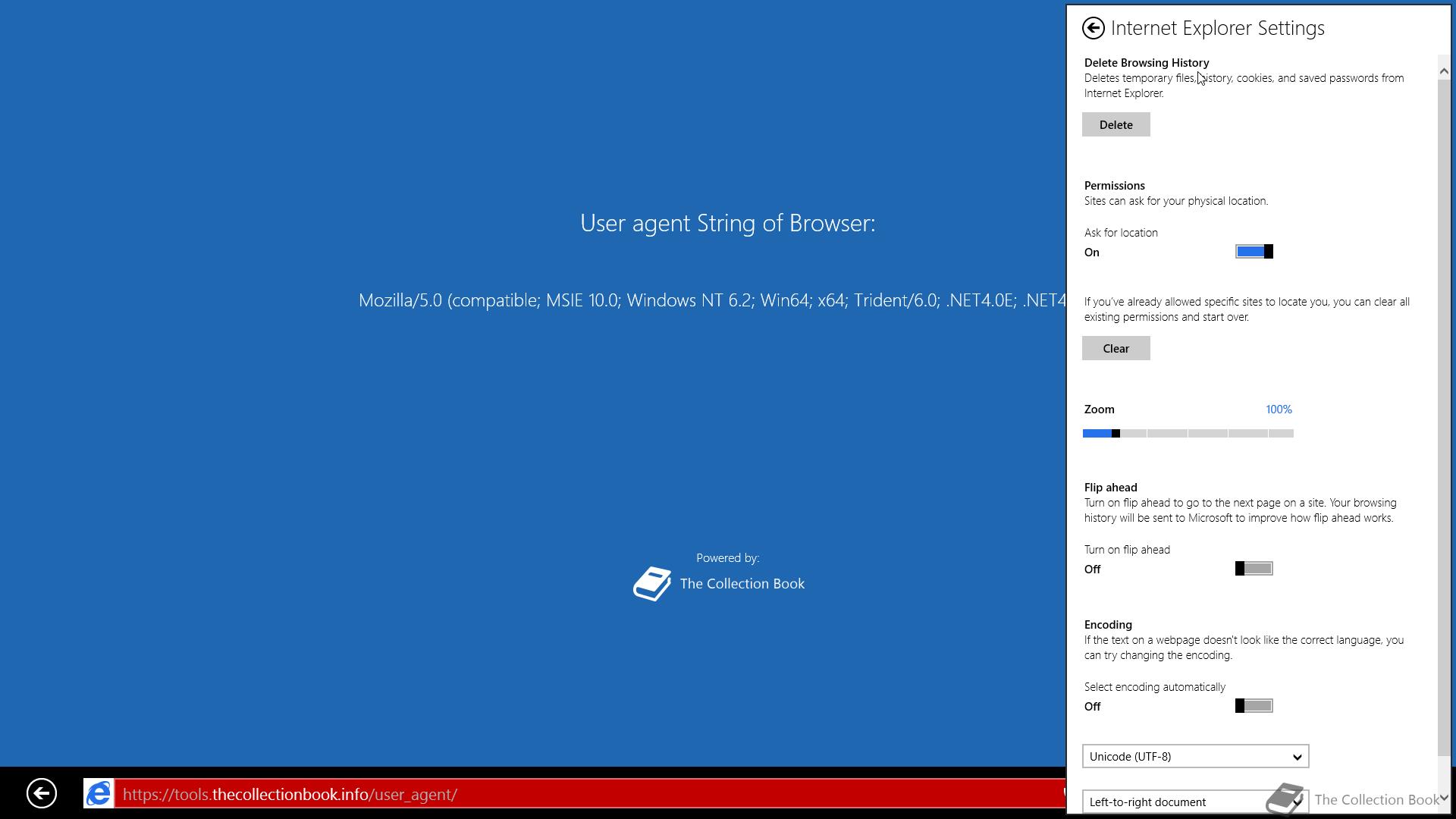The height and width of the screenshot is (819, 1456).
Task: Click the 'Internet Explorer Settings' title
Action: click(1218, 28)
